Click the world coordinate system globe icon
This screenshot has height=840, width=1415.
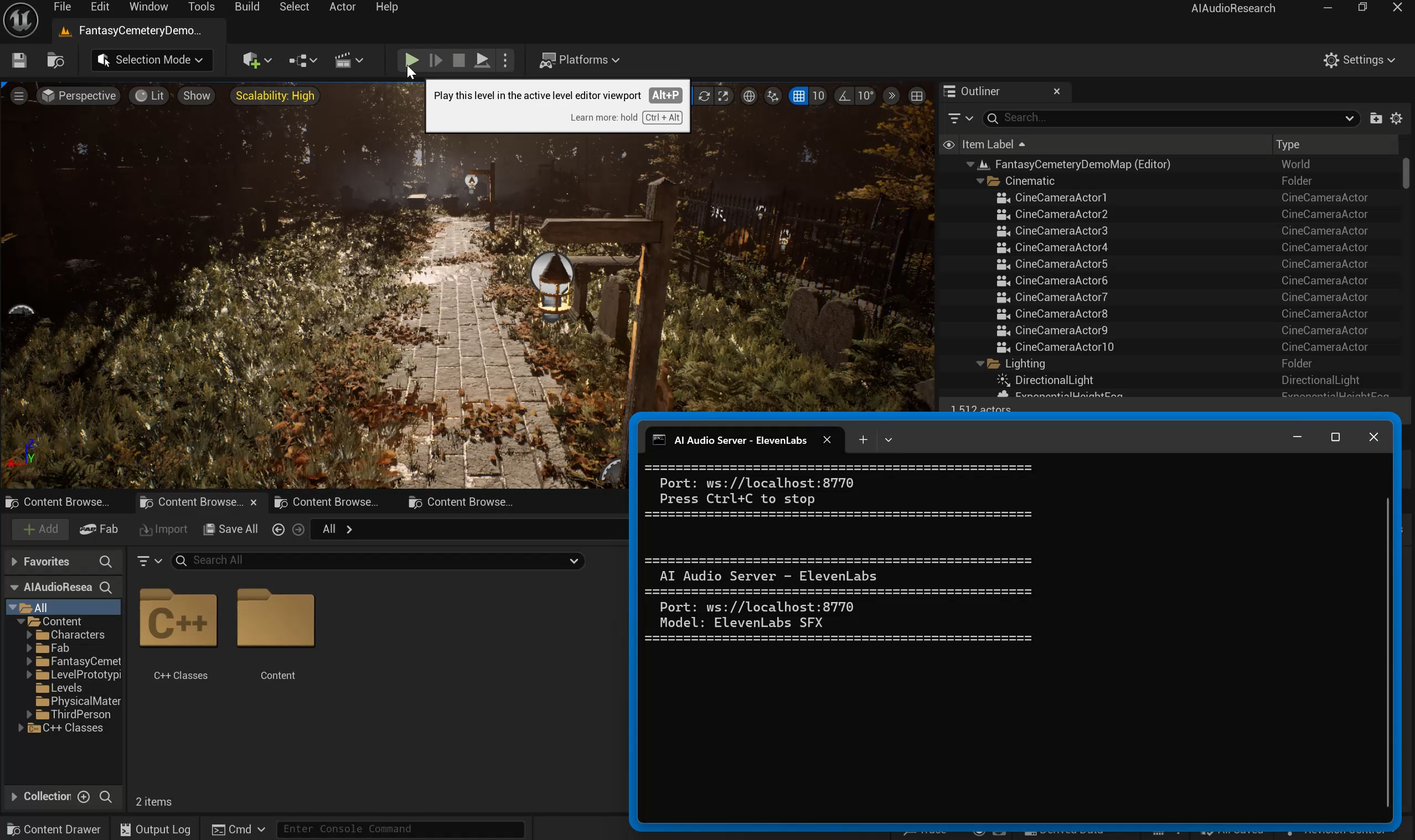click(749, 96)
